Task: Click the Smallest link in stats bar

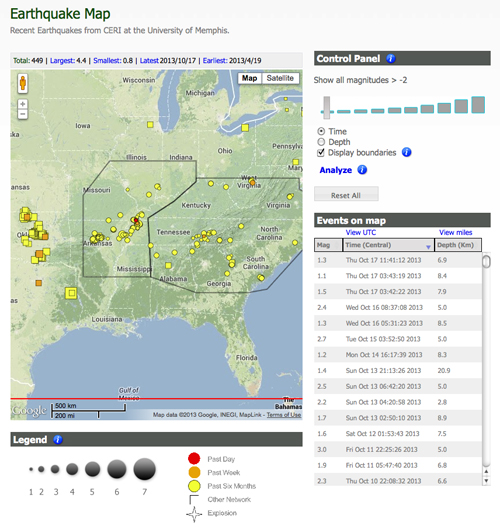Action: tap(107, 61)
